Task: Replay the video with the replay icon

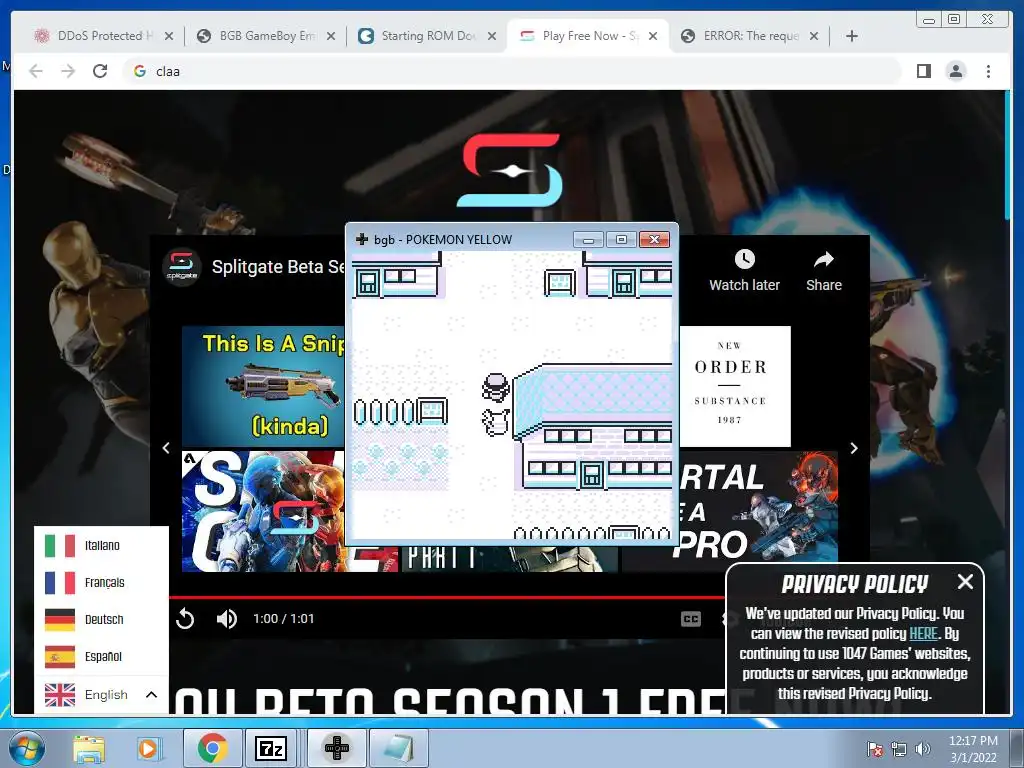Action: point(185,618)
